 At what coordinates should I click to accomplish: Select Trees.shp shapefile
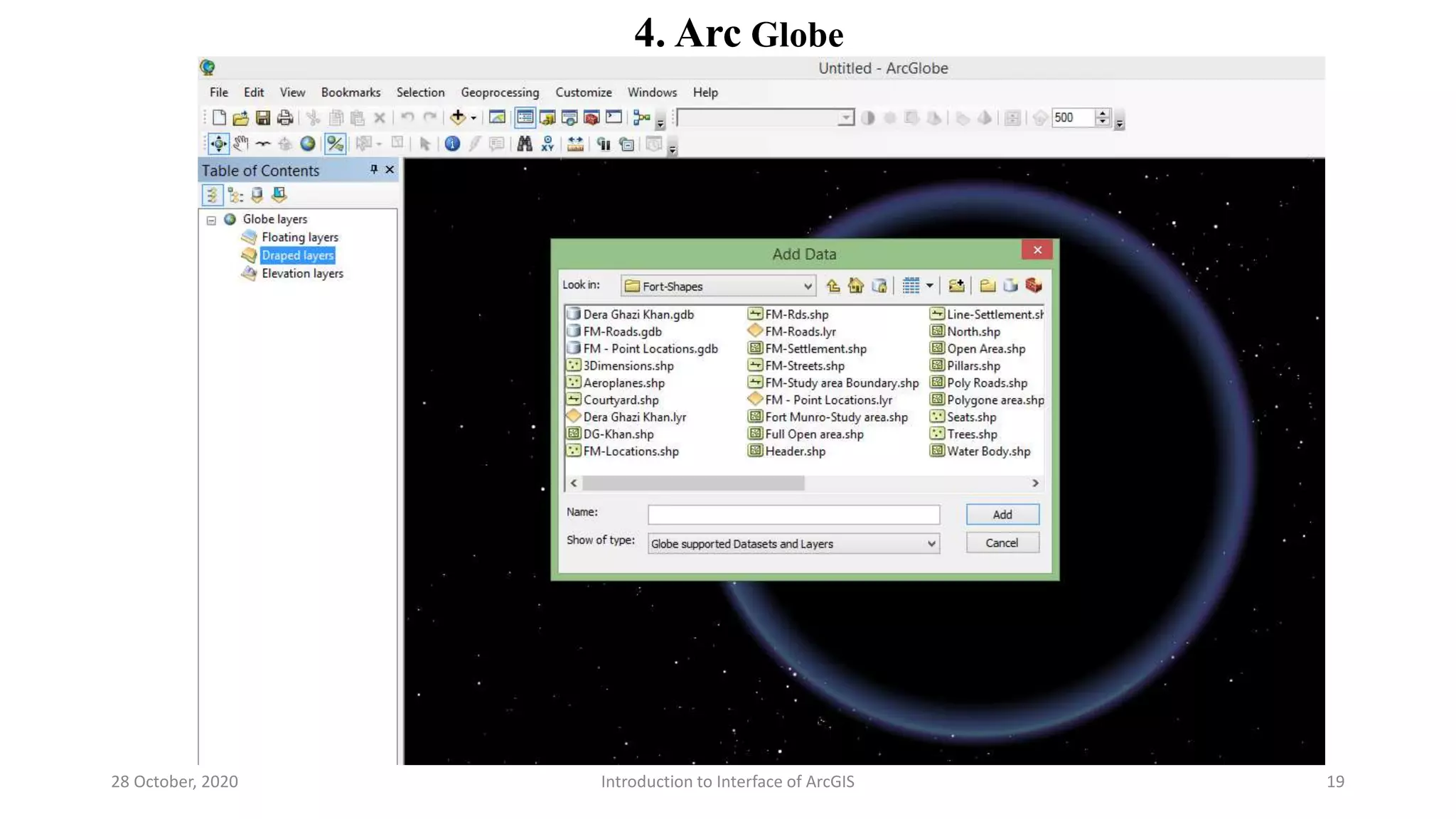(x=964, y=434)
